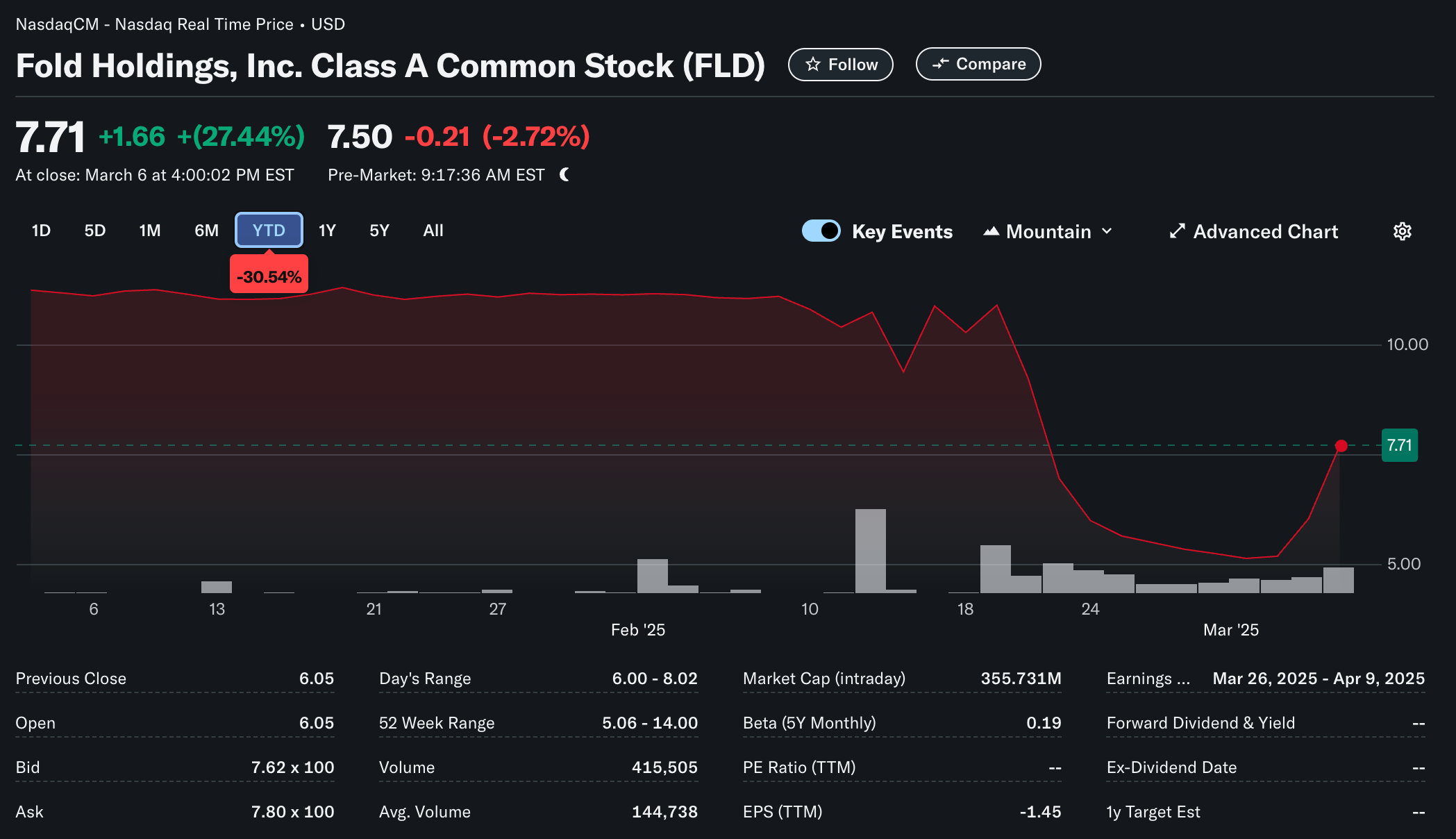Click the pre-market moon icon

pos(564,174)
